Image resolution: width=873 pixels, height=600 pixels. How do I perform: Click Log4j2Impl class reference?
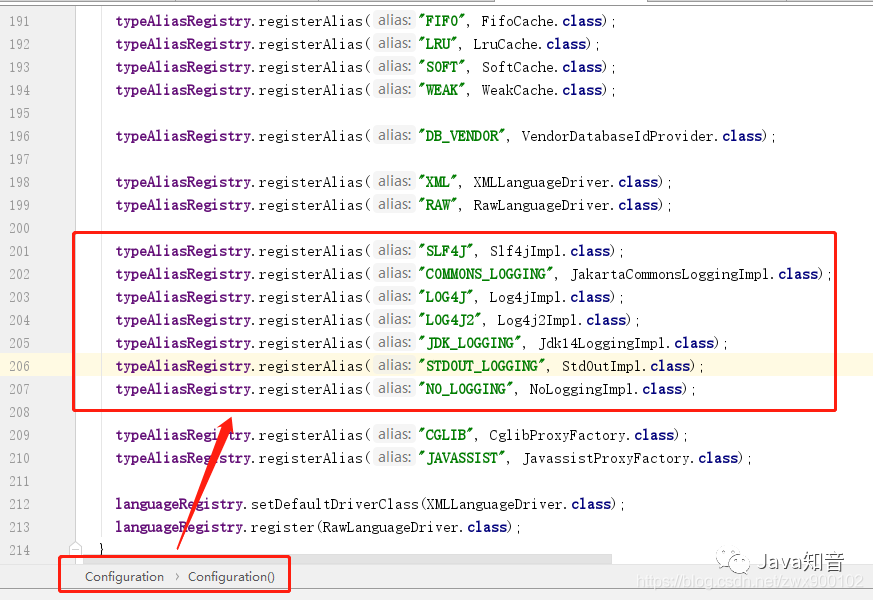coord(537,320)
